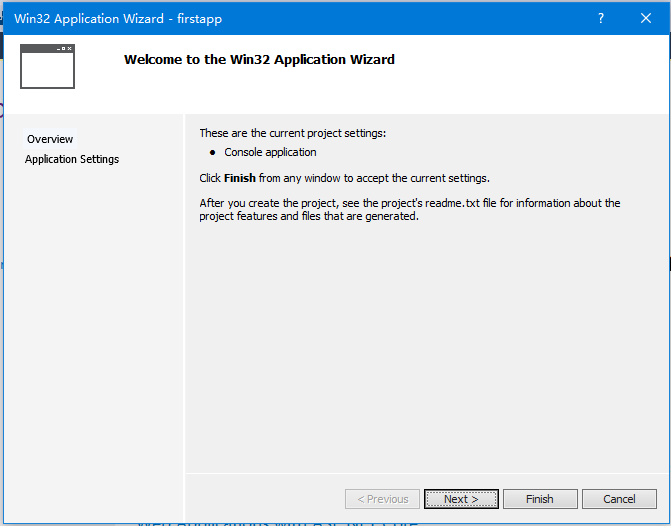This screenshot has width=671, height=526.
Task: Click the 'from any window to accept' sentence
Action: coord(374,178)
